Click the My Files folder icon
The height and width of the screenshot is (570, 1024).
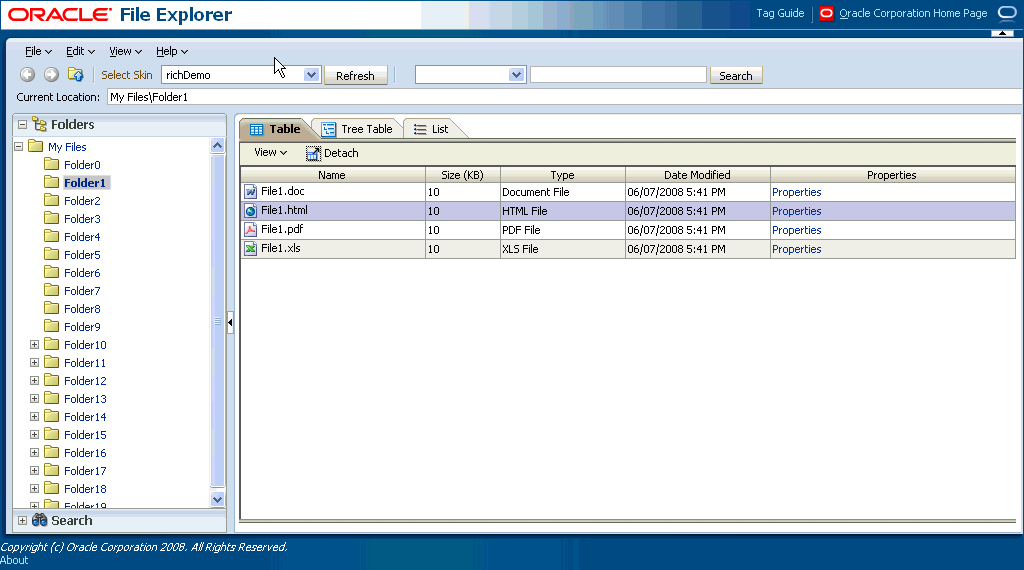[x=36, y=146]
